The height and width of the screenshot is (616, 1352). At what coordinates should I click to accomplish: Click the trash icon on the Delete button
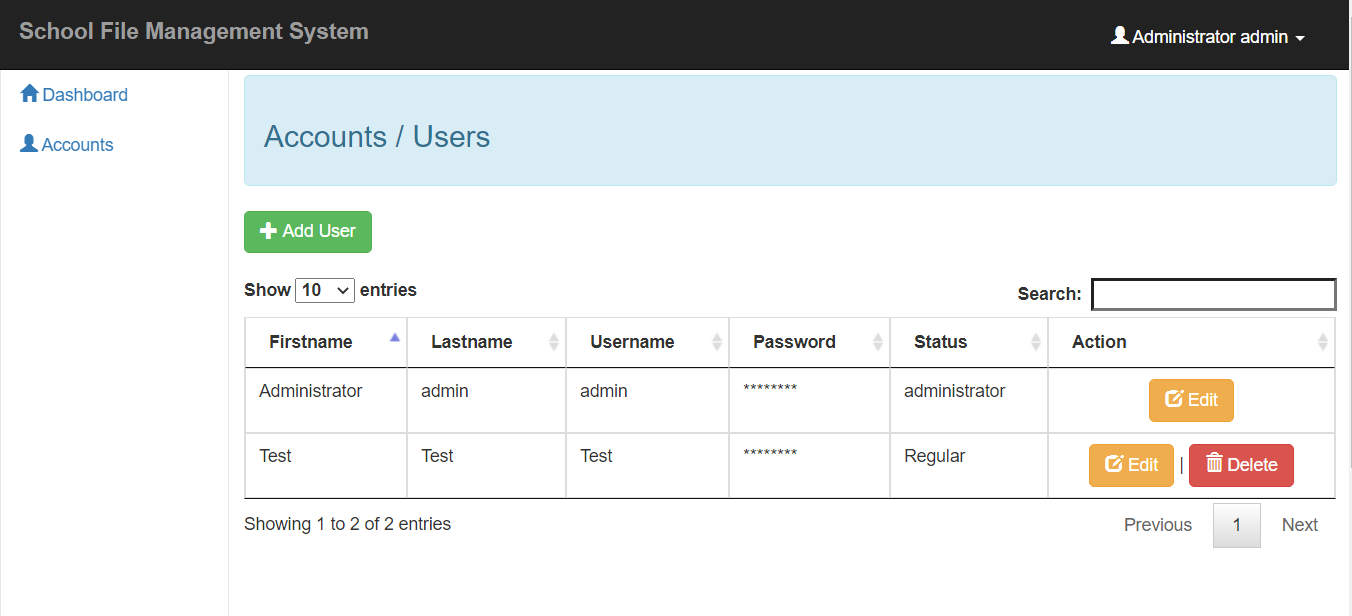coord(1215,463)
